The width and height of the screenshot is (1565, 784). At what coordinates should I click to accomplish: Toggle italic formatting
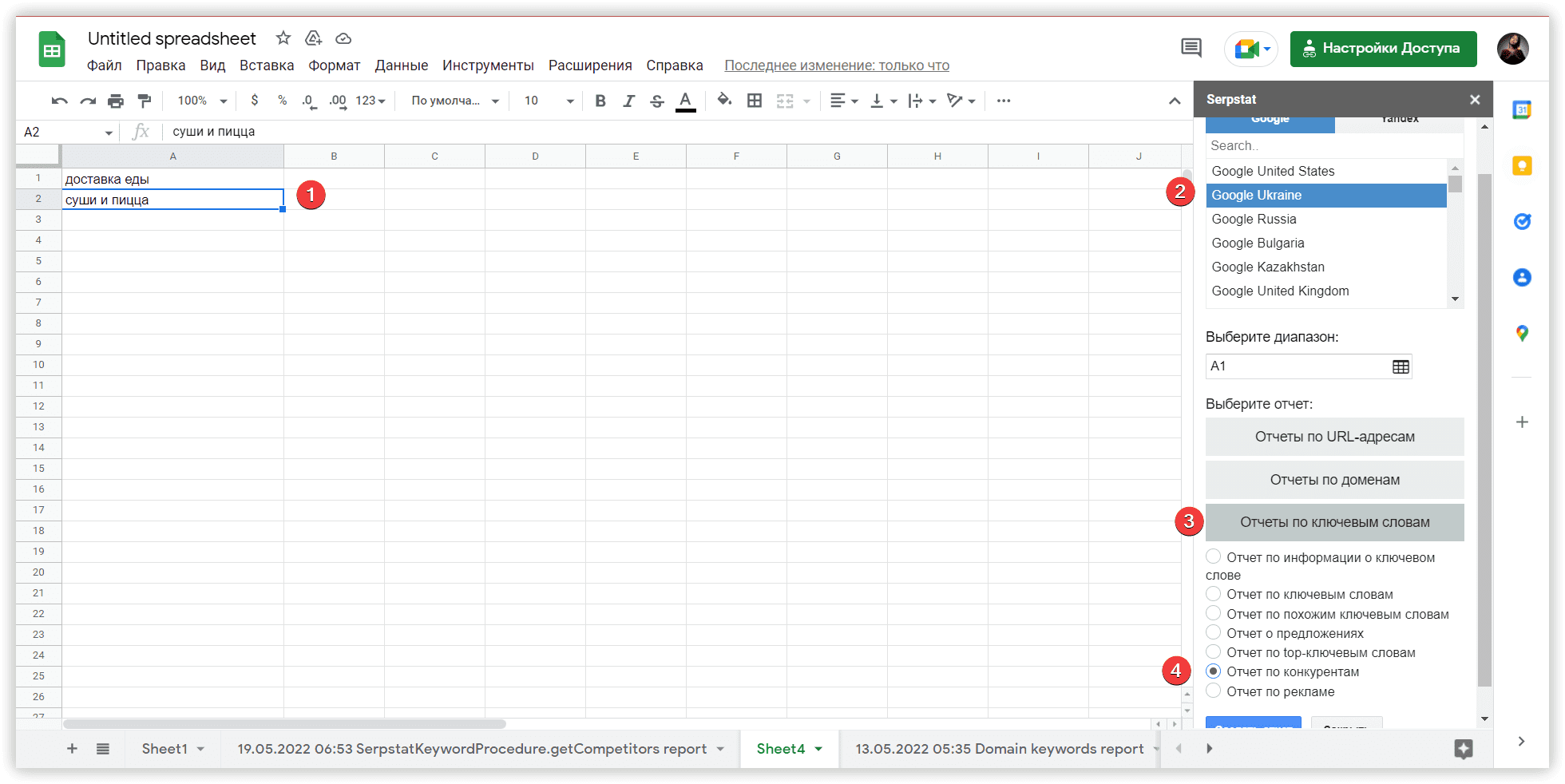point(628,101)
